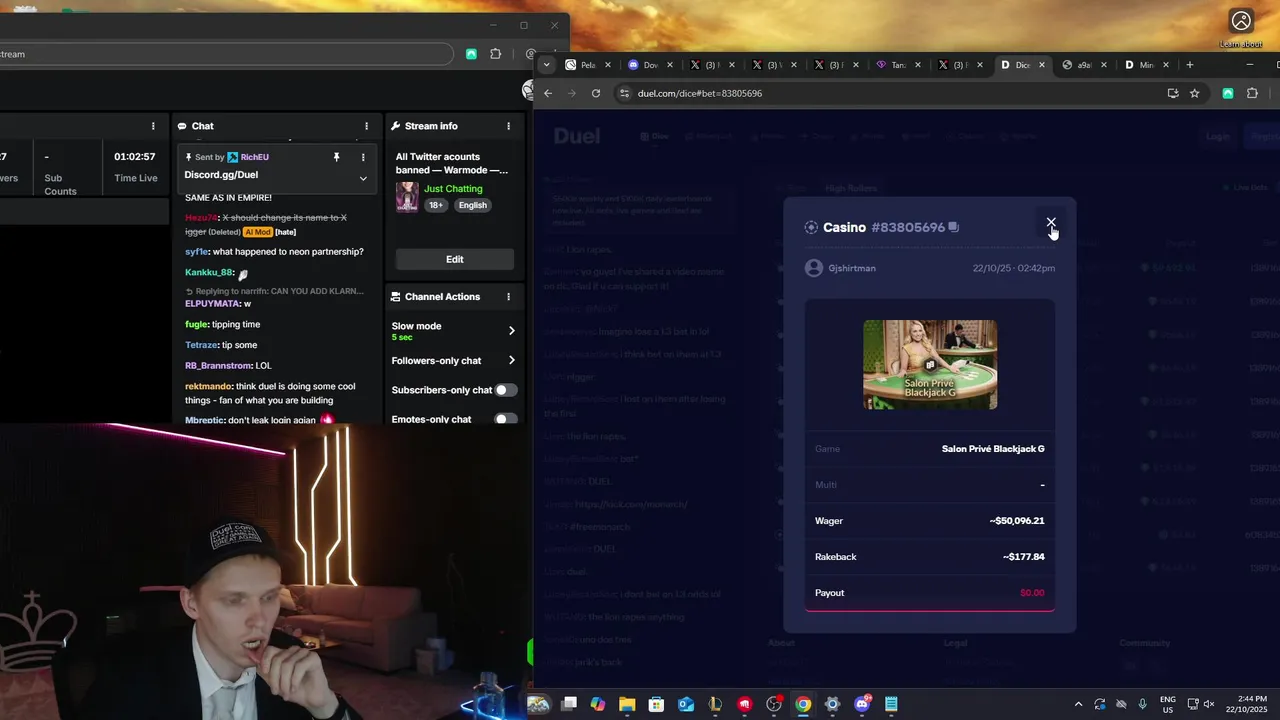Open the pinned message three-dot menu
This screenshot has width=1280, height=720.
coord(363,157)
